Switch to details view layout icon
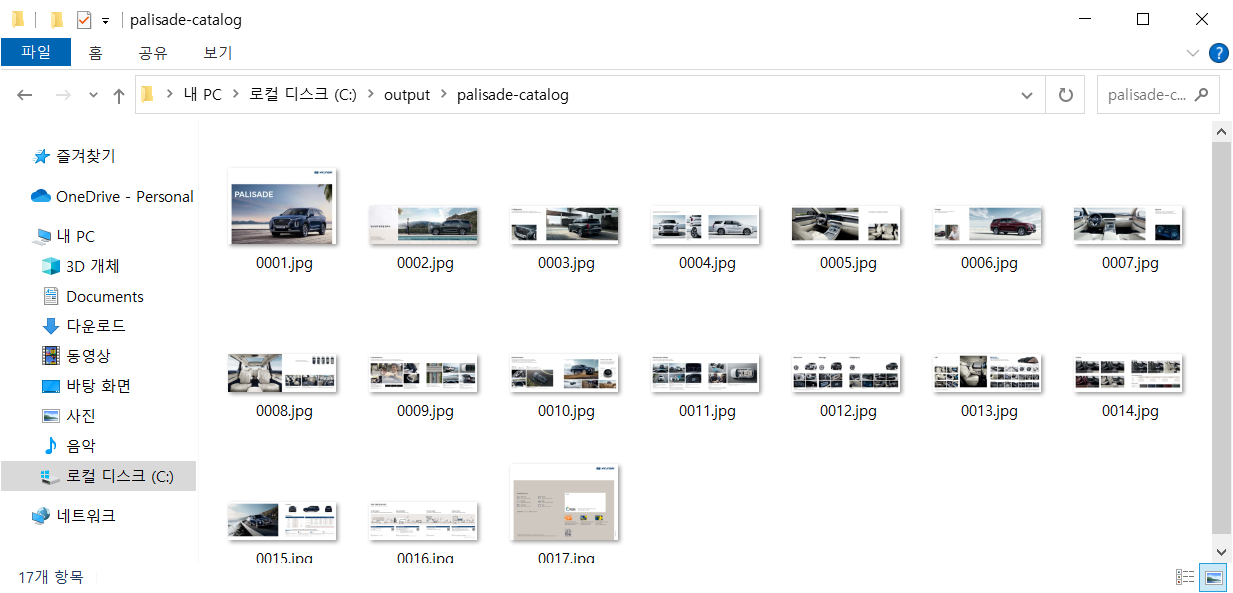Viewport: 1233px width, 593px height. (1185, 577)
